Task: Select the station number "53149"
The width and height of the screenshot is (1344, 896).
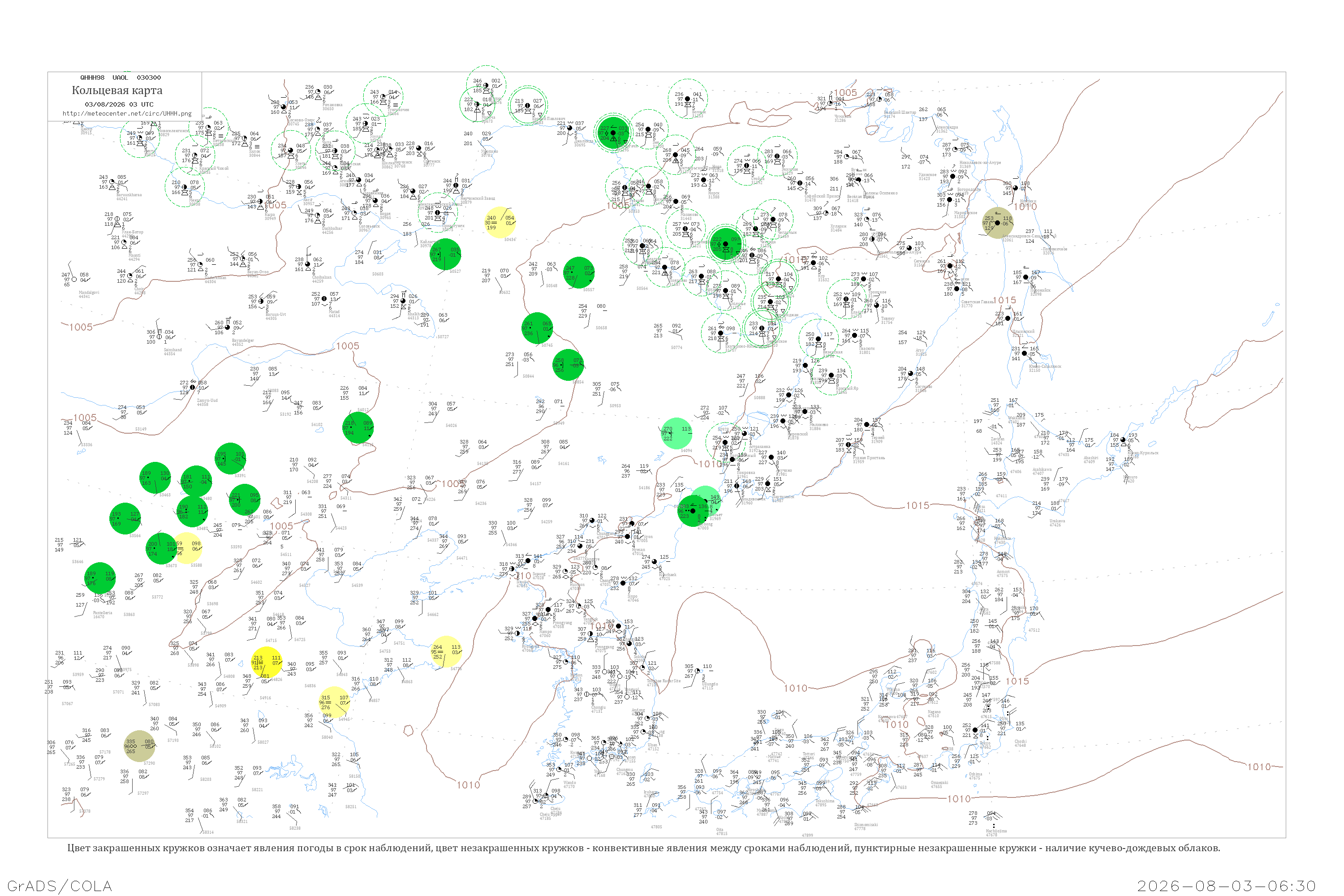Action: (141, 429)
